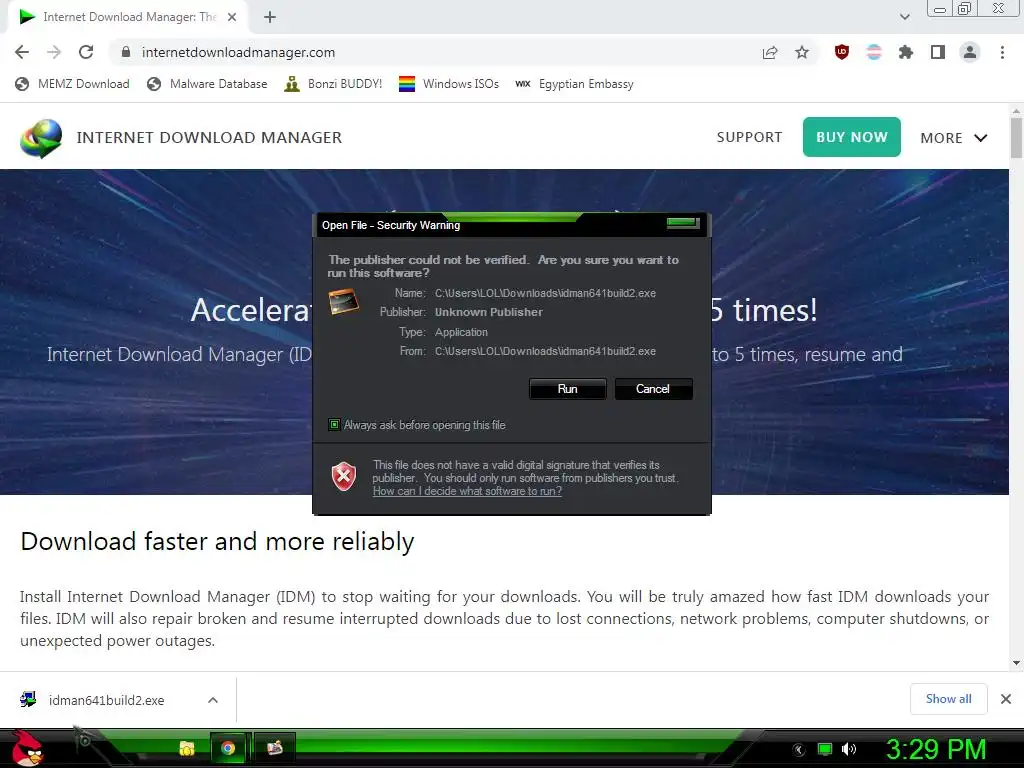Close the downloads bar

1006,699
